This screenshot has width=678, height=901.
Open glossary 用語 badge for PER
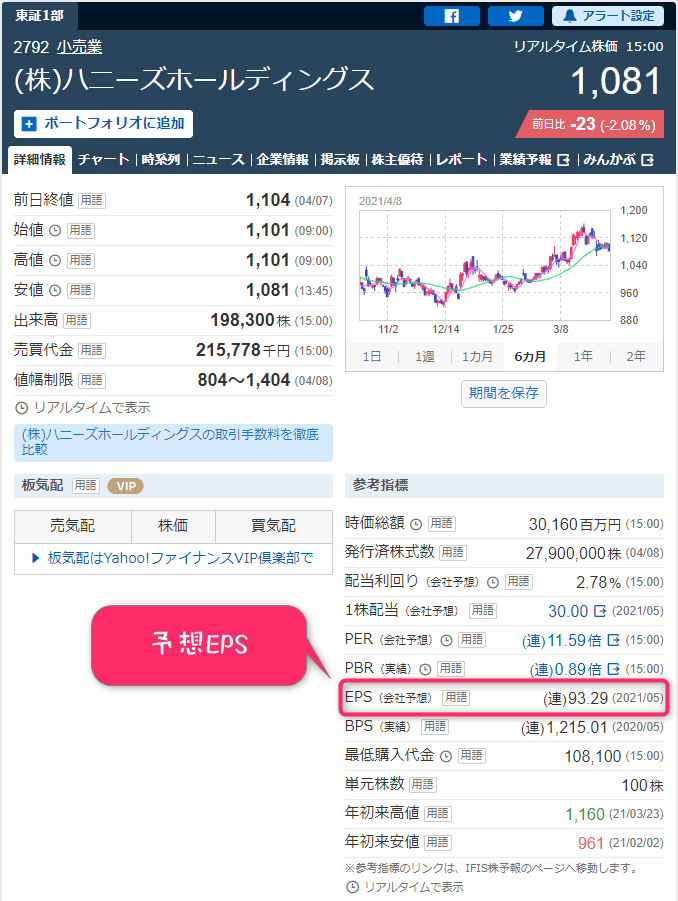pos(472,640)
